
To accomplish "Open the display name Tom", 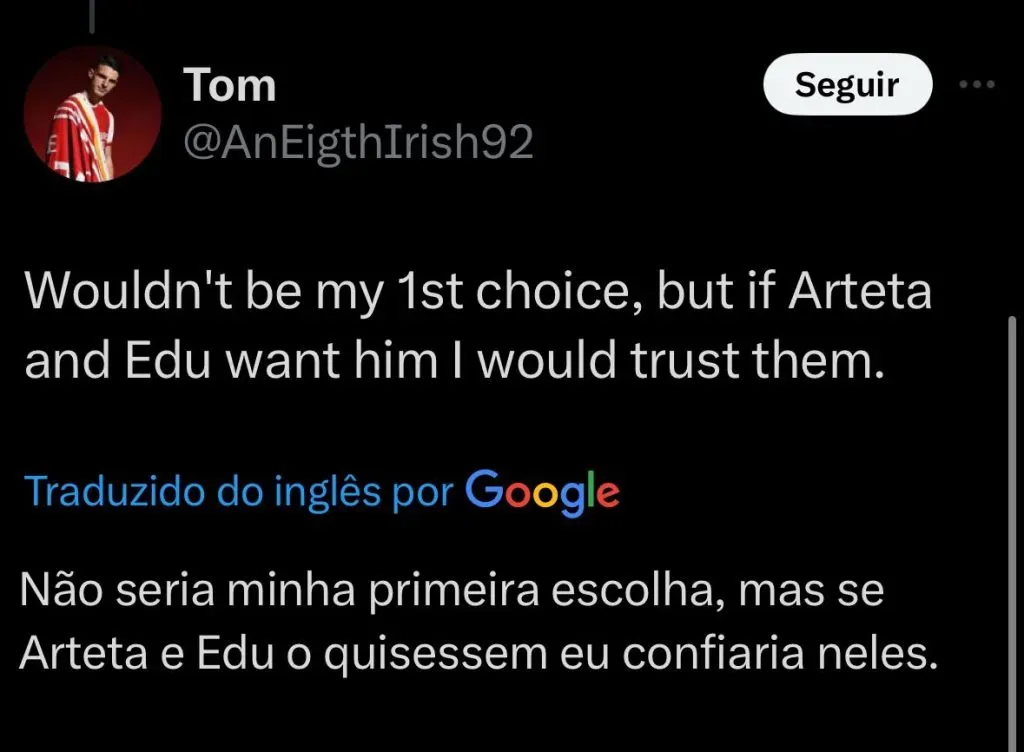I will tap(229, 86).
